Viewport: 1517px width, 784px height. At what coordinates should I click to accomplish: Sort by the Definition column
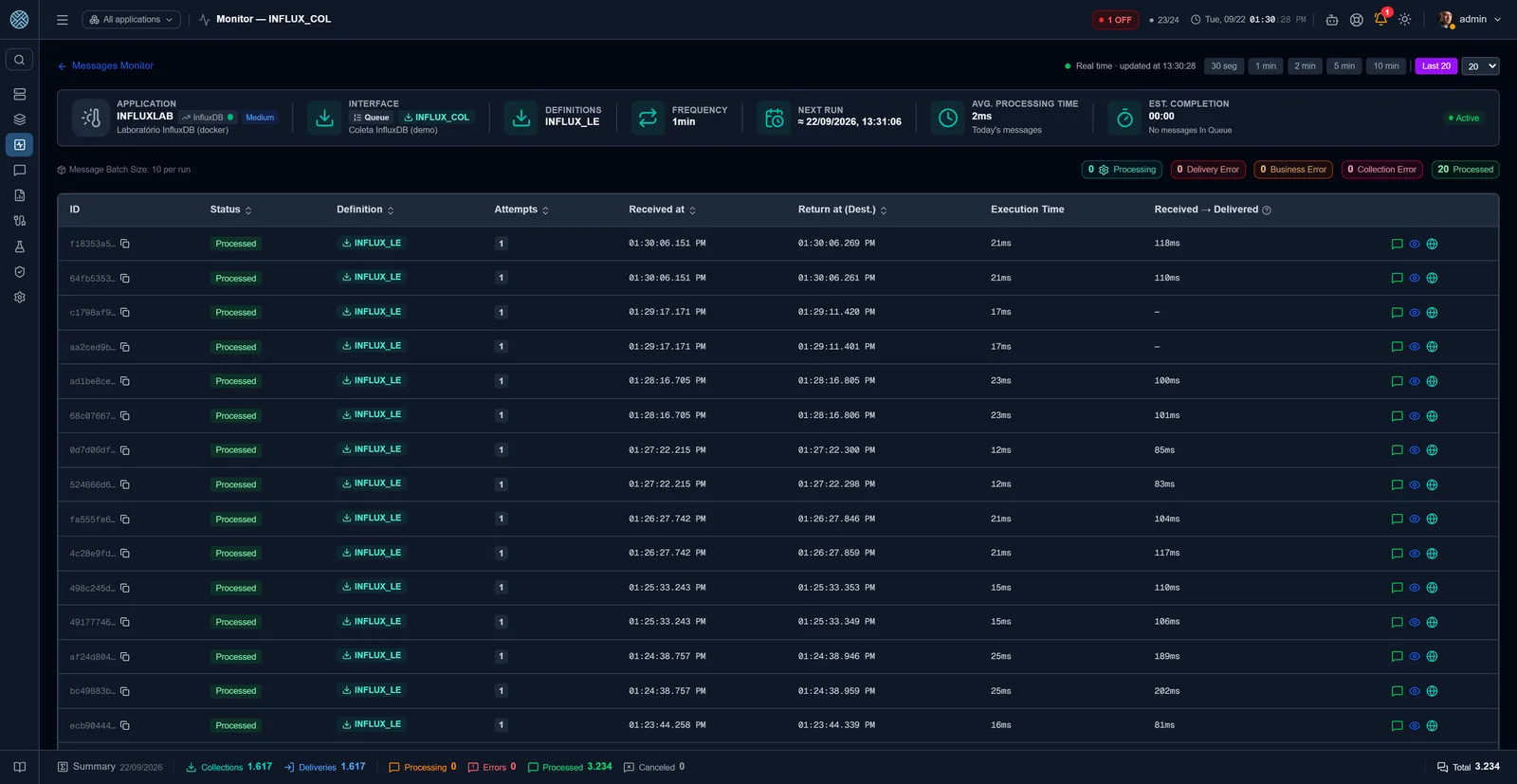tap(365, 210)
